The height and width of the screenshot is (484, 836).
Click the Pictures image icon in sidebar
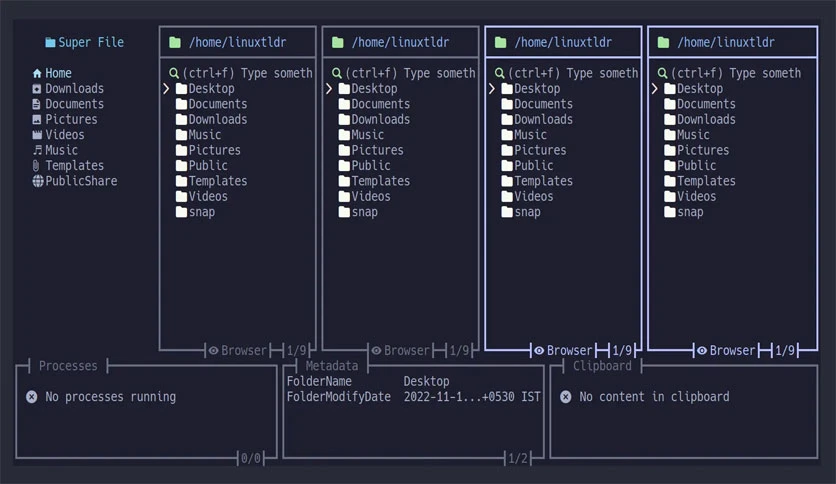[37, 119]
